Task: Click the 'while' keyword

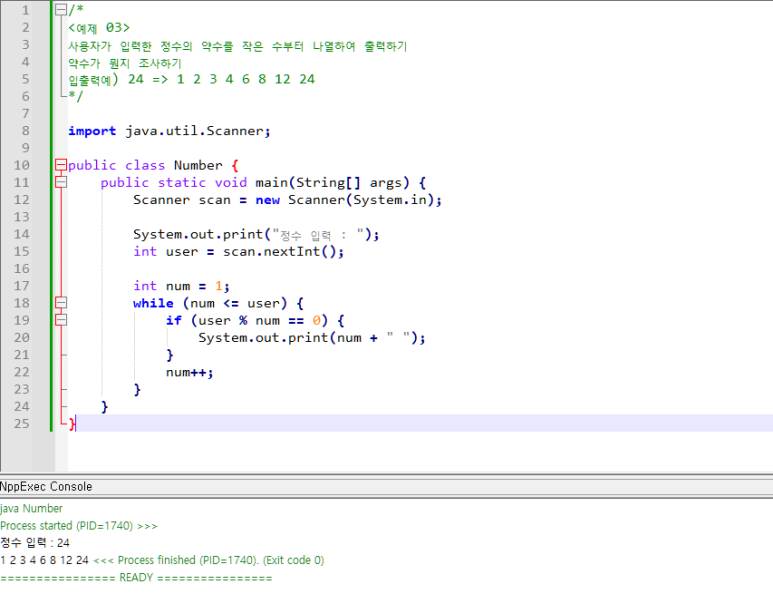Action: click(x=153, y=303)
